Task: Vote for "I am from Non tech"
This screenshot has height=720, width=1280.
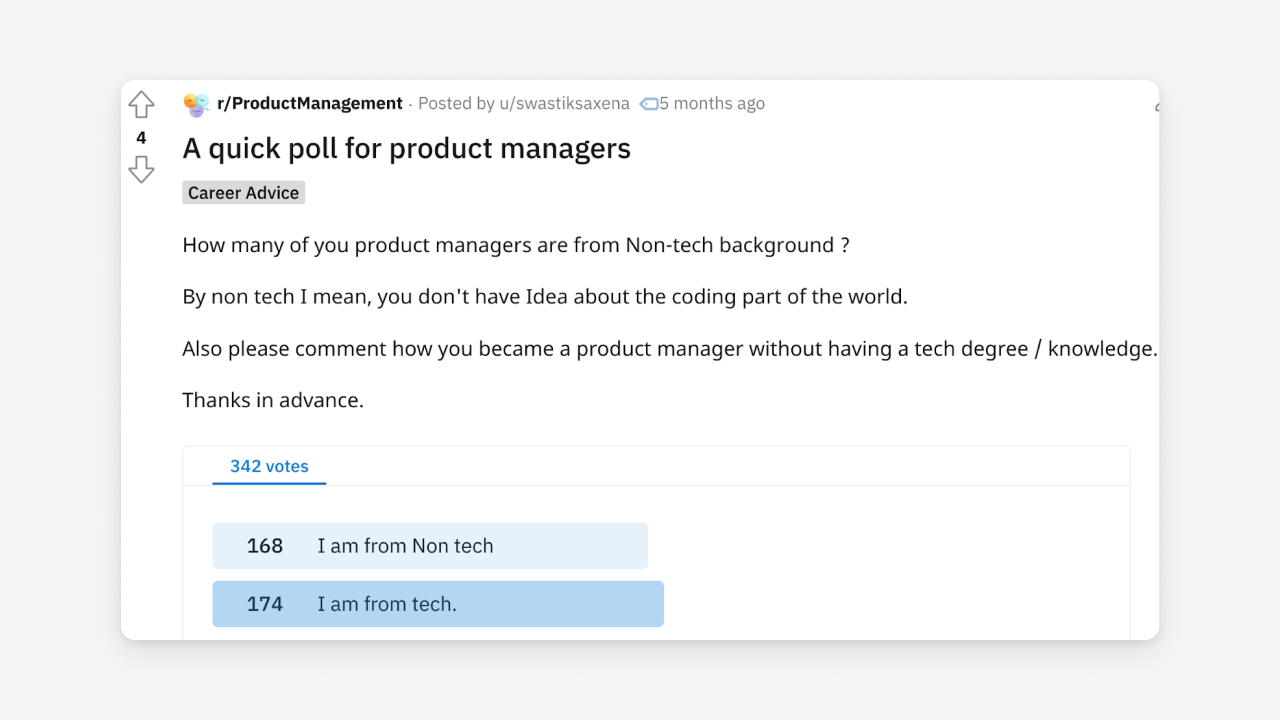Action: tap(430, 545)
